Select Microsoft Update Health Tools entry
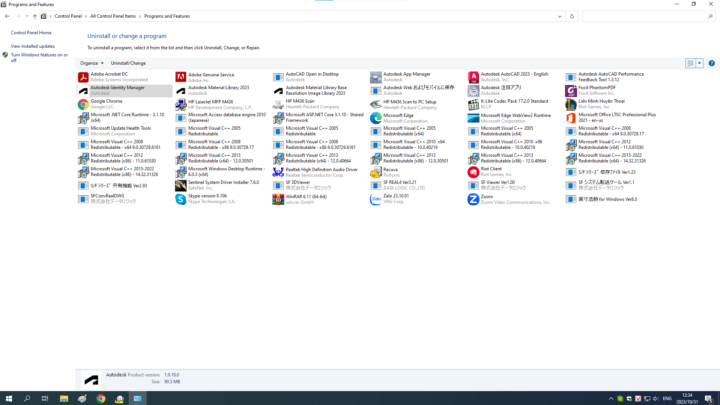The image size is (720, 405). 124,131
